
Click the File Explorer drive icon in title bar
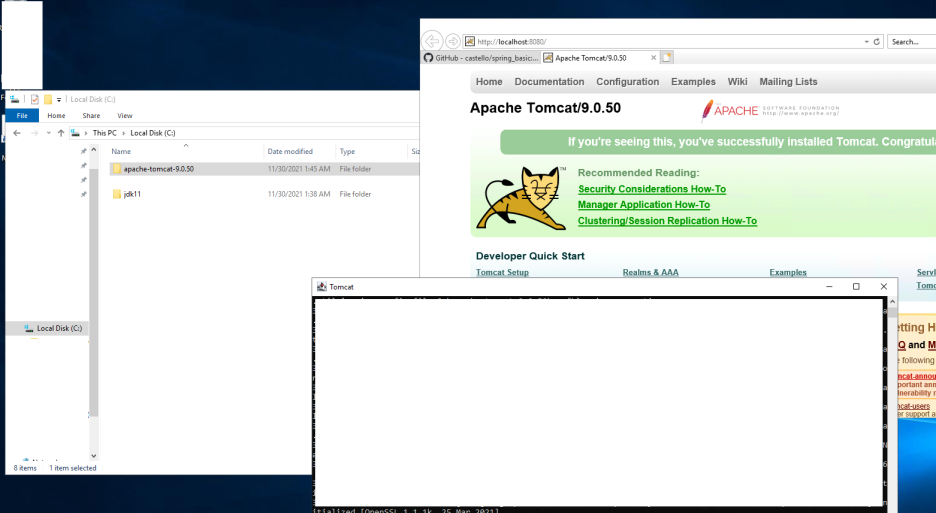14,99
